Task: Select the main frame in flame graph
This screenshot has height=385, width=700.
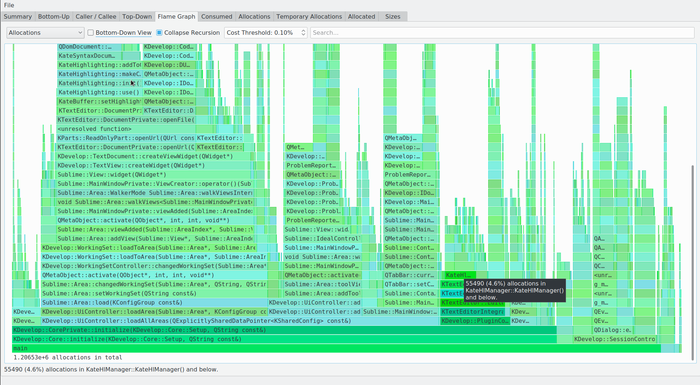Action: pos(336,348)
